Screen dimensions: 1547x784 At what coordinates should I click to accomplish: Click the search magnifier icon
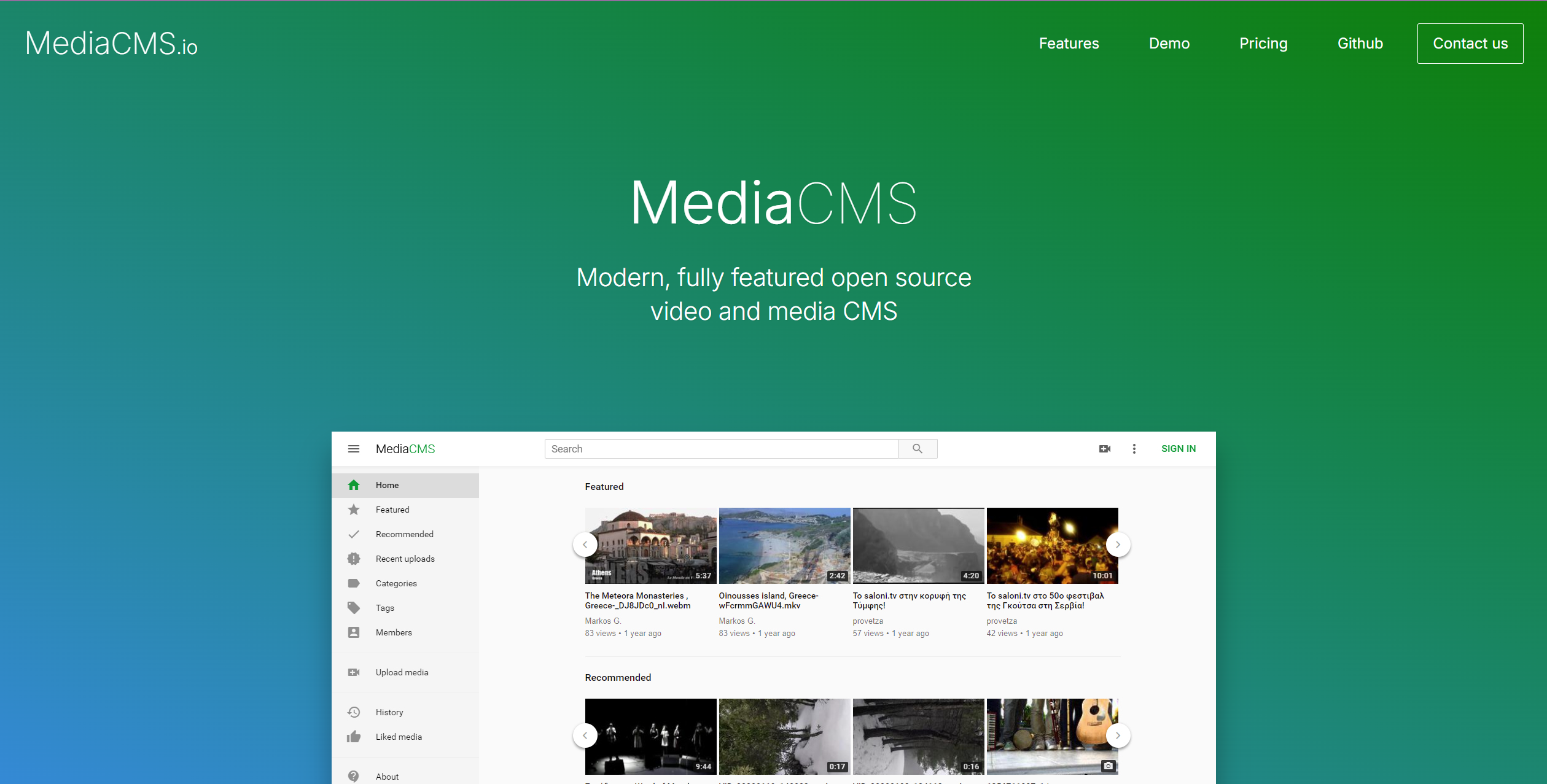(x=918, y=449)
